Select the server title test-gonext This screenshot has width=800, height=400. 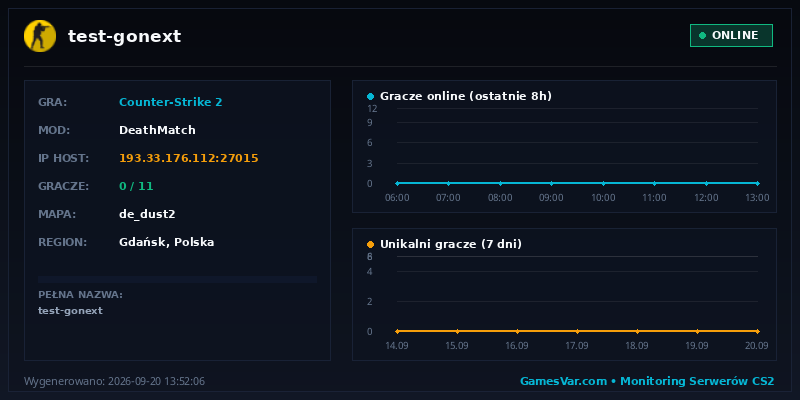(x=124, y=36)
